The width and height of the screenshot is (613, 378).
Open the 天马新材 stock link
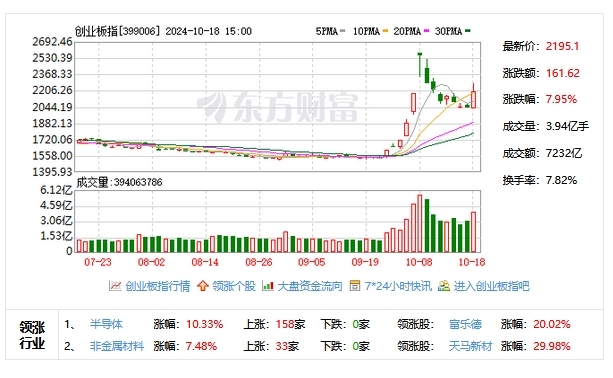pos(470,346)
